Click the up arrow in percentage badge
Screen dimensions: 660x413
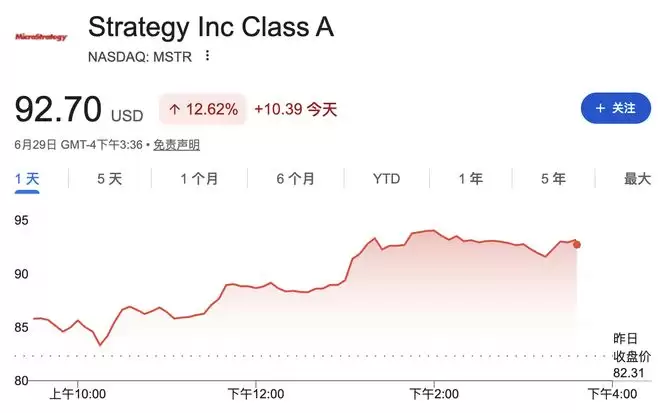click(174, 110)
